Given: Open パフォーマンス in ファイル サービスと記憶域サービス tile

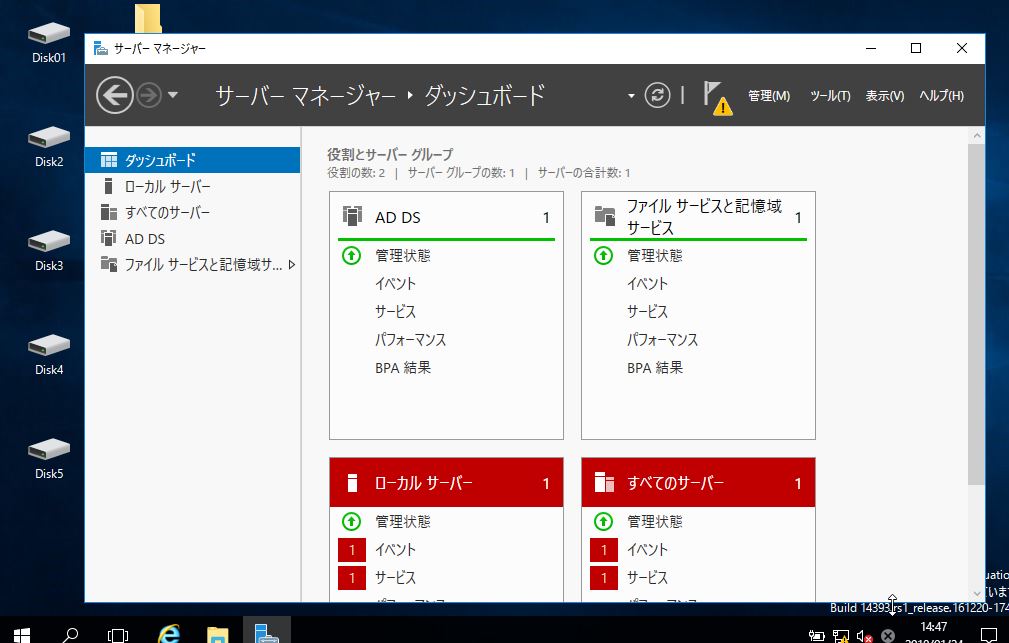Looking at the screenshot, I should [x=663, y=340].
